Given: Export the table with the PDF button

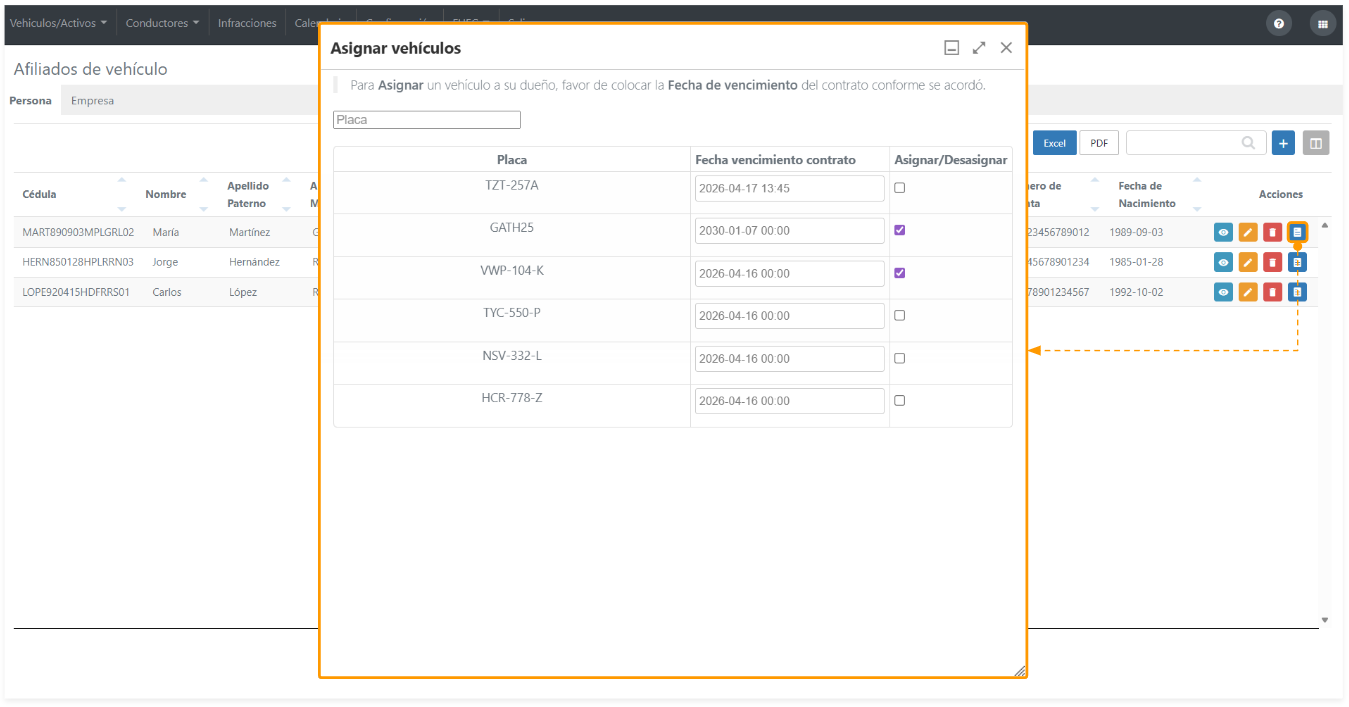Looking at the screenshot, I should pos(1099,143).
